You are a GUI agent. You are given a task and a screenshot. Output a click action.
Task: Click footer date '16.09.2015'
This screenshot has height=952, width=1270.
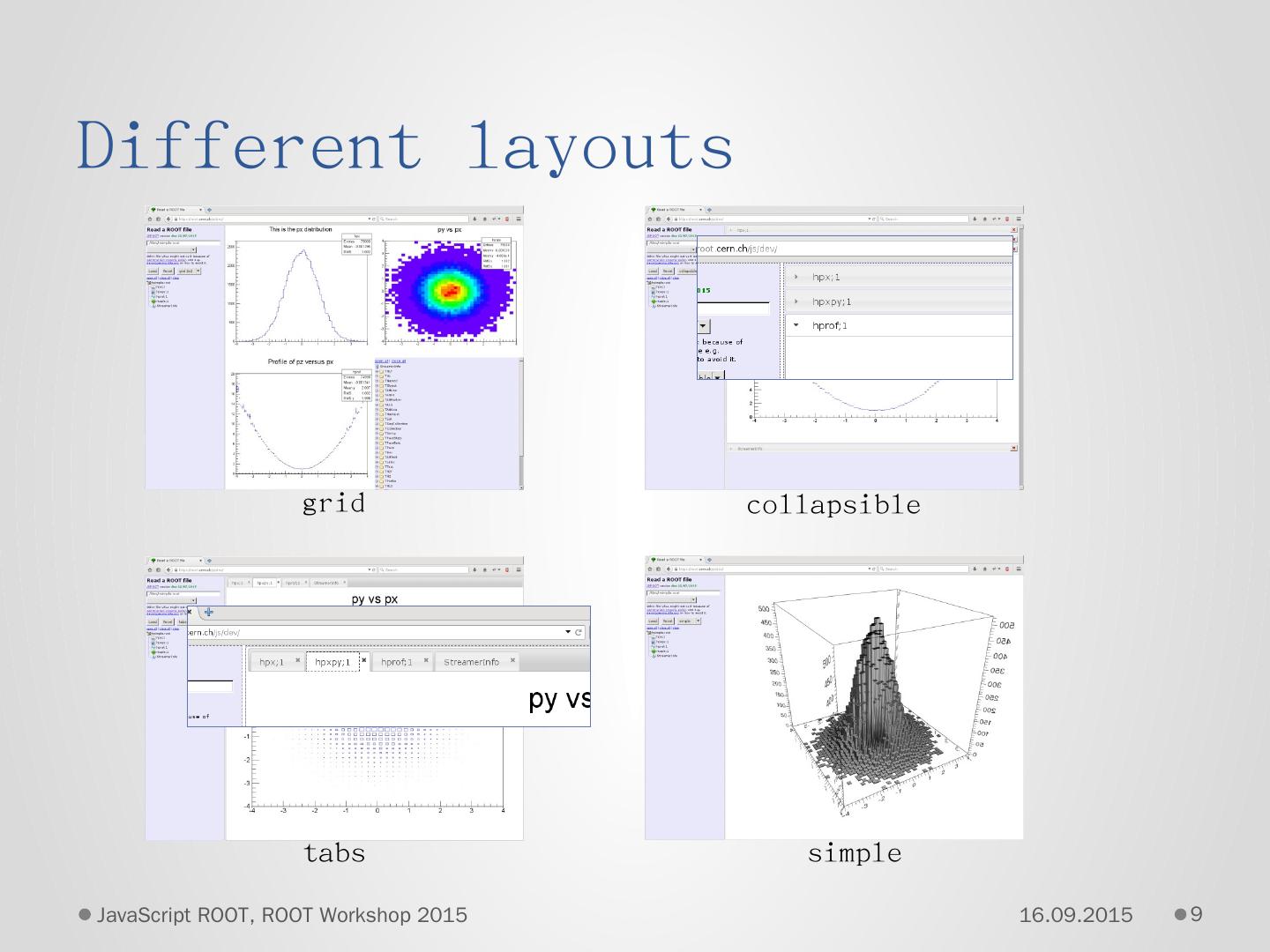[x=1076, y=915]
